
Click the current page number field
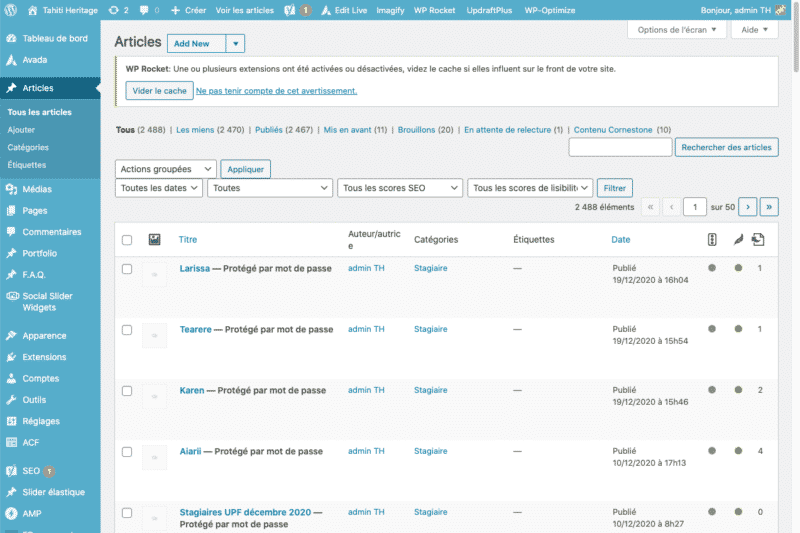pos(694,207)
